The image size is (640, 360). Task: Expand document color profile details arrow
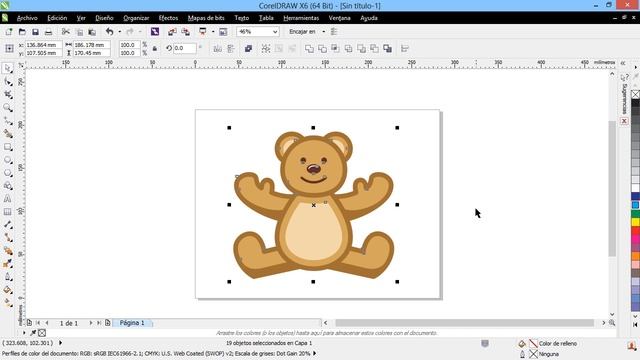pos(315,353)
